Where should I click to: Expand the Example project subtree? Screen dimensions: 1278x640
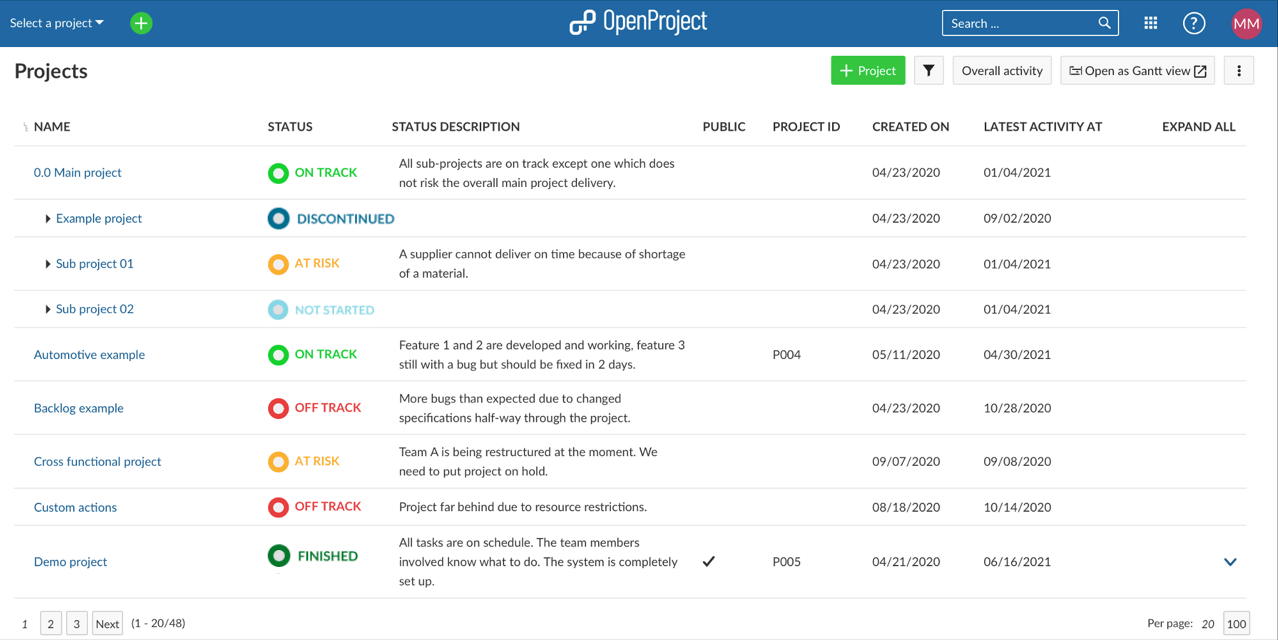(48, 219)
